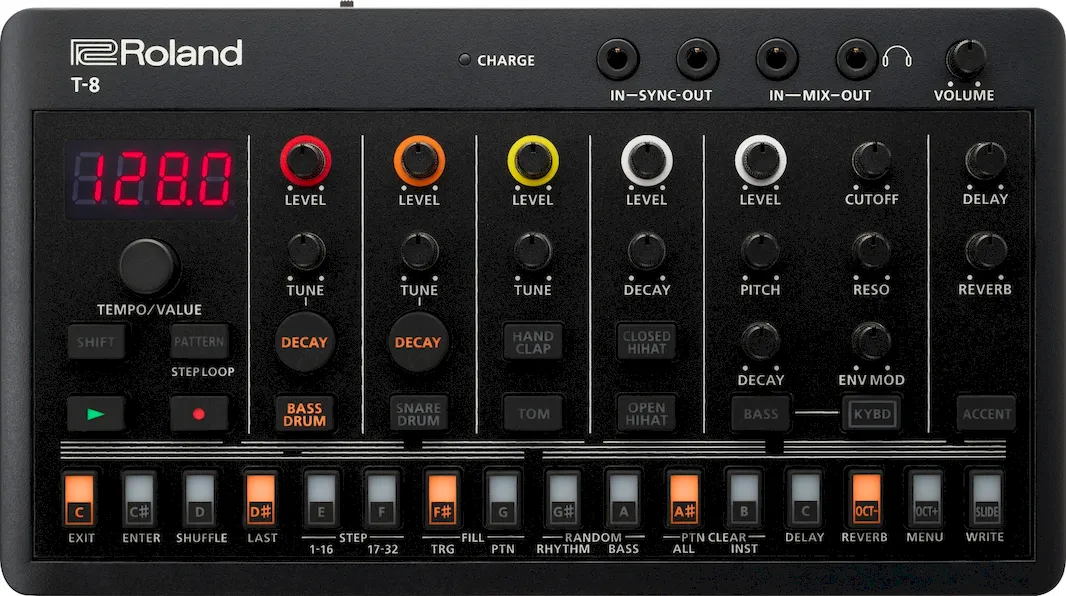The height and width of the screenshot is (596, 1066).
Task: Click the MIX OUT headphone jack
Action: pyautogui.click(x=857, y=58)
